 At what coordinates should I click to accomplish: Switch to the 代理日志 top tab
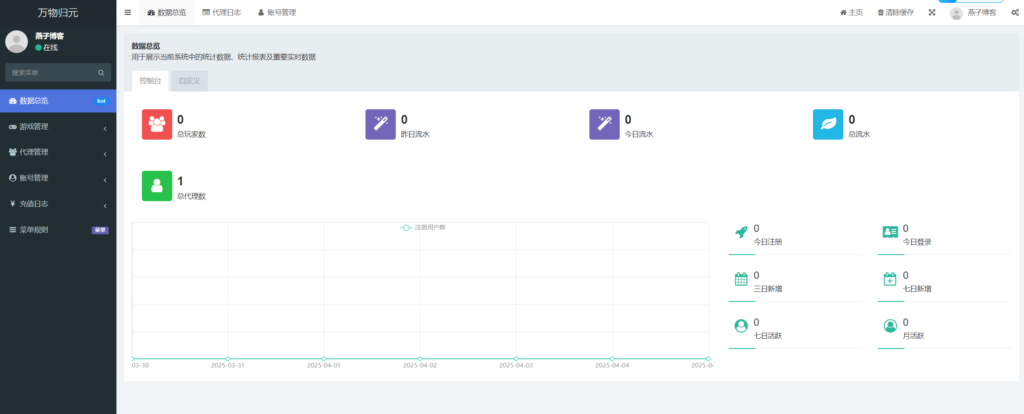pos(220,13)
